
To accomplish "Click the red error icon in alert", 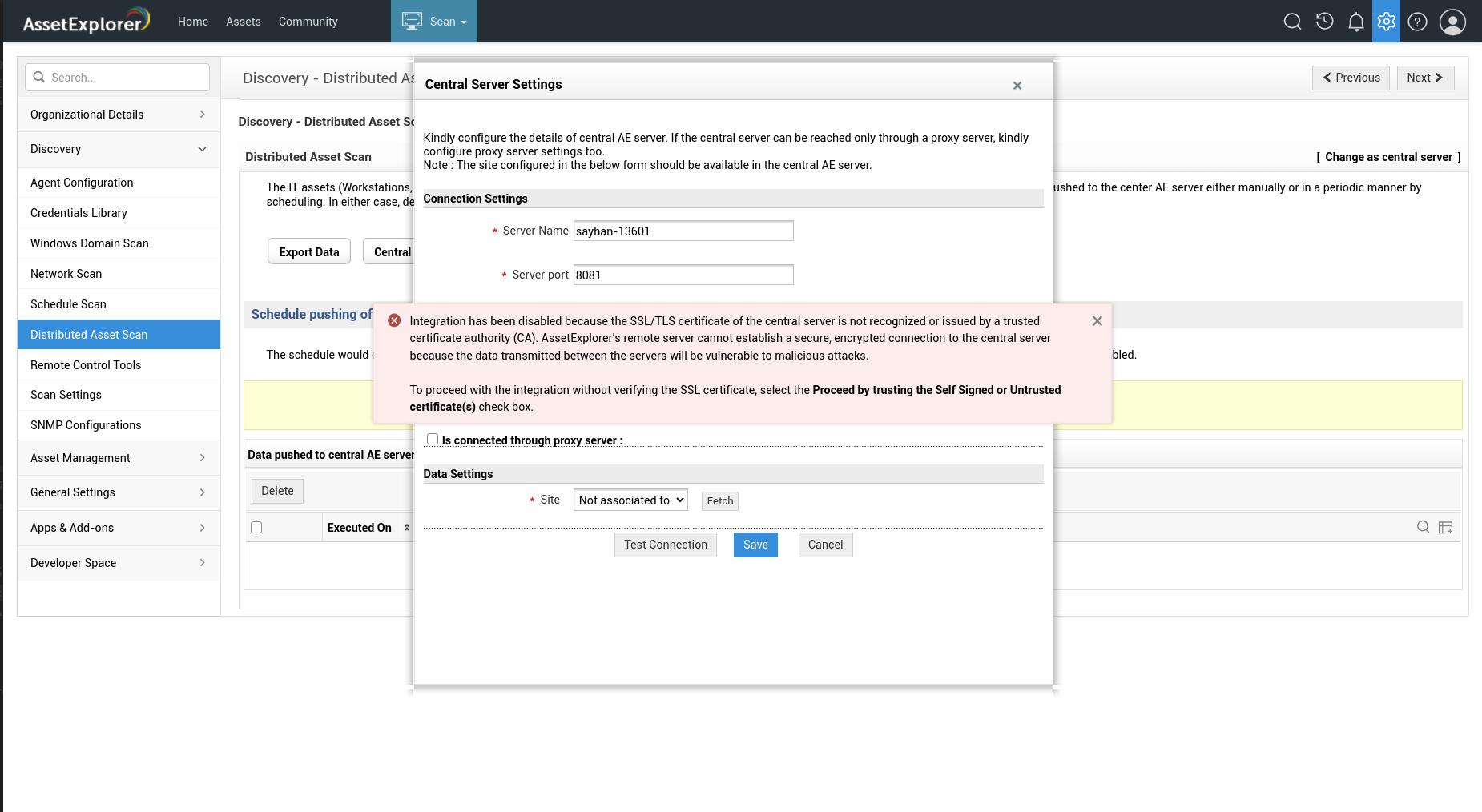I will pyautogui.click(x=394, y=320).
